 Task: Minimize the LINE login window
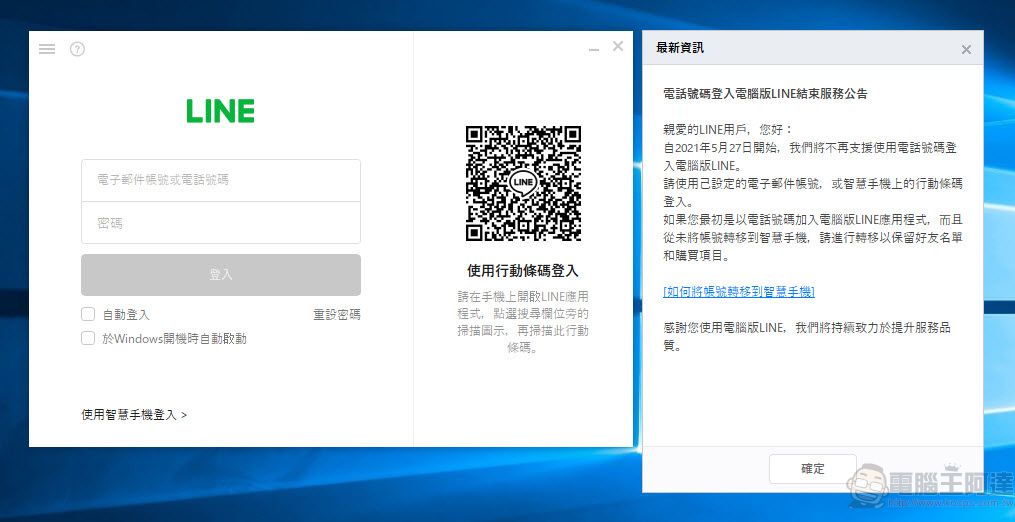click(594, 48)
